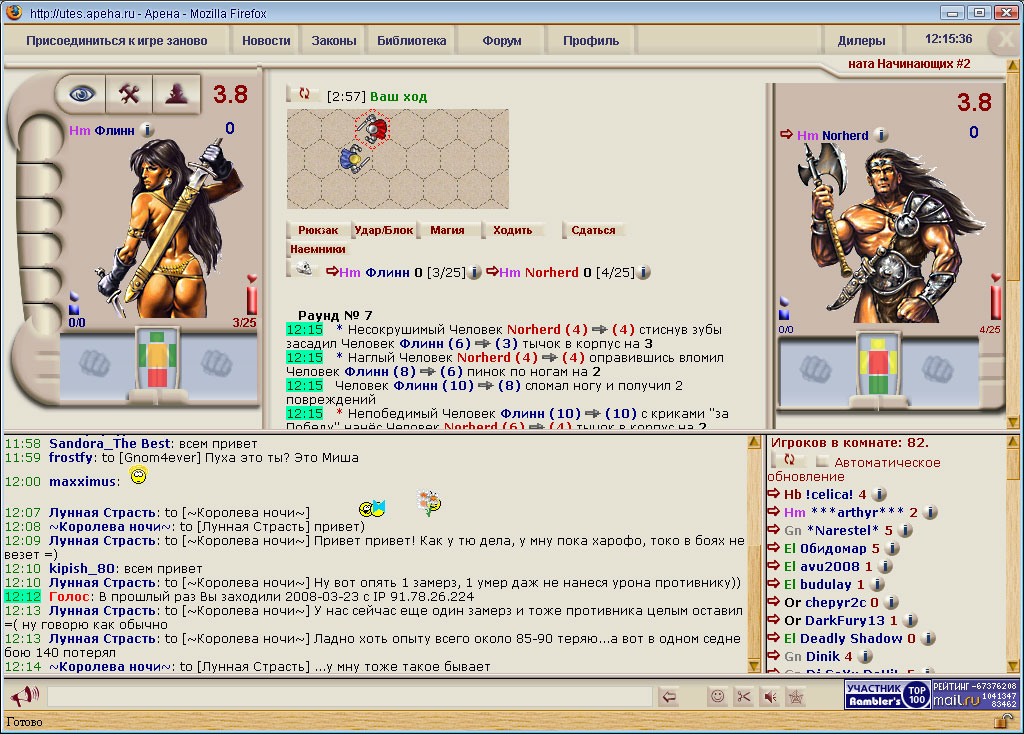
Task: Open Форум menu item
Action: coord(502,40)
